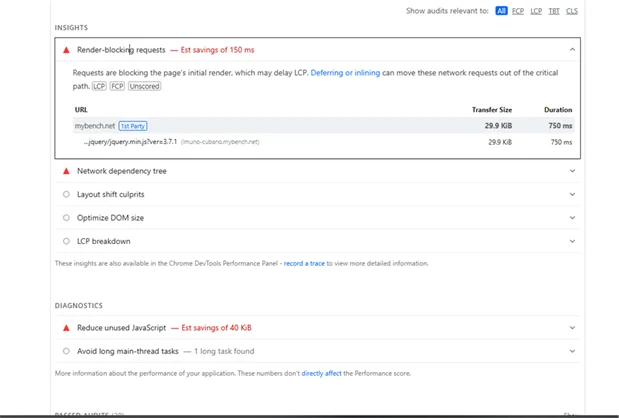Click red warning triangle beside Render-blocking requests

tap(66, 50)
